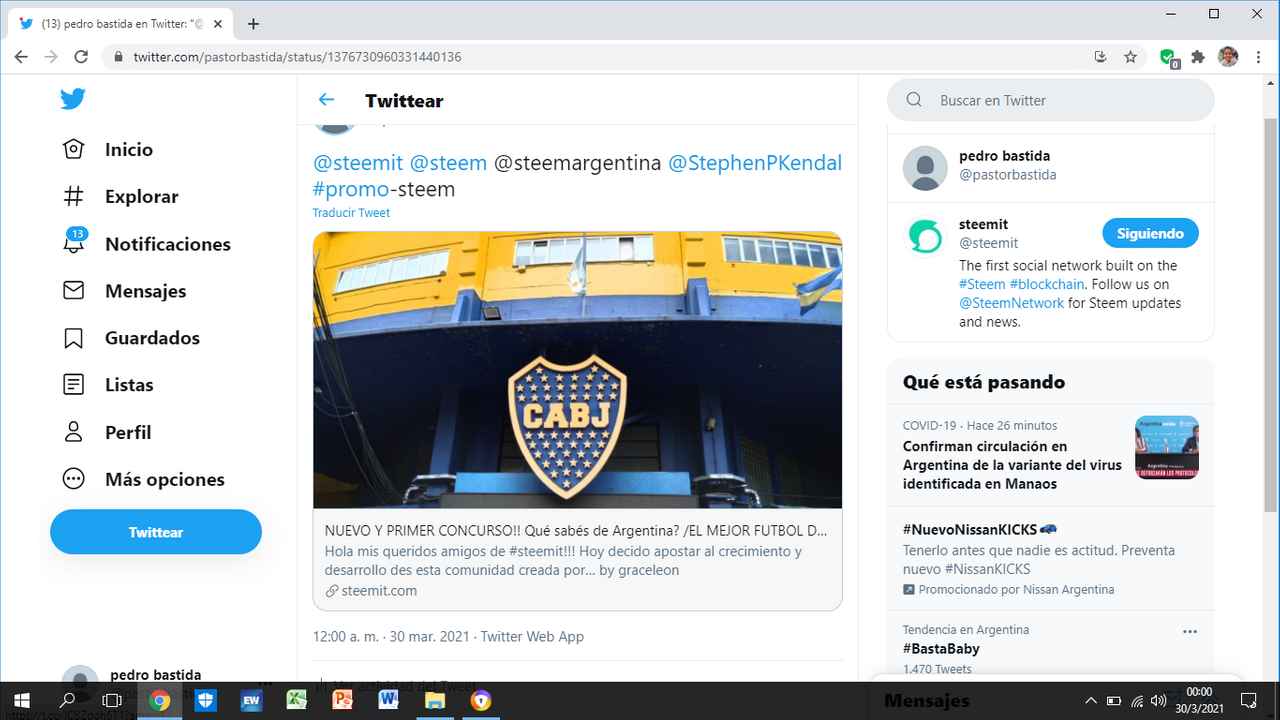The image size is (1280, 720).
Task: Open the Chrome three-dot menu
Action: pyautogui.click(x=1257, y=57)
